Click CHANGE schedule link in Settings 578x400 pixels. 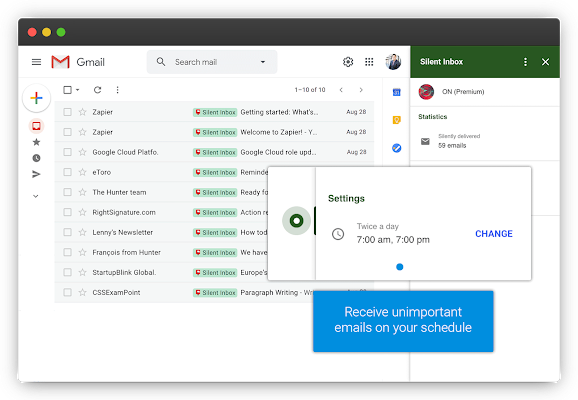click(x=494, y=234)
